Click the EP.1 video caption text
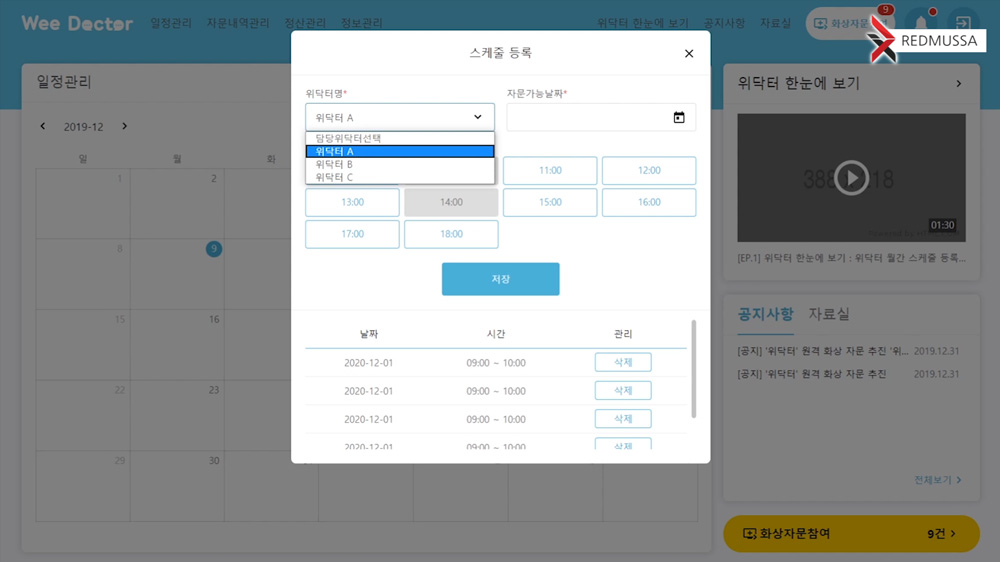This screenshot has height=562, width=1000. pos(851,258)
